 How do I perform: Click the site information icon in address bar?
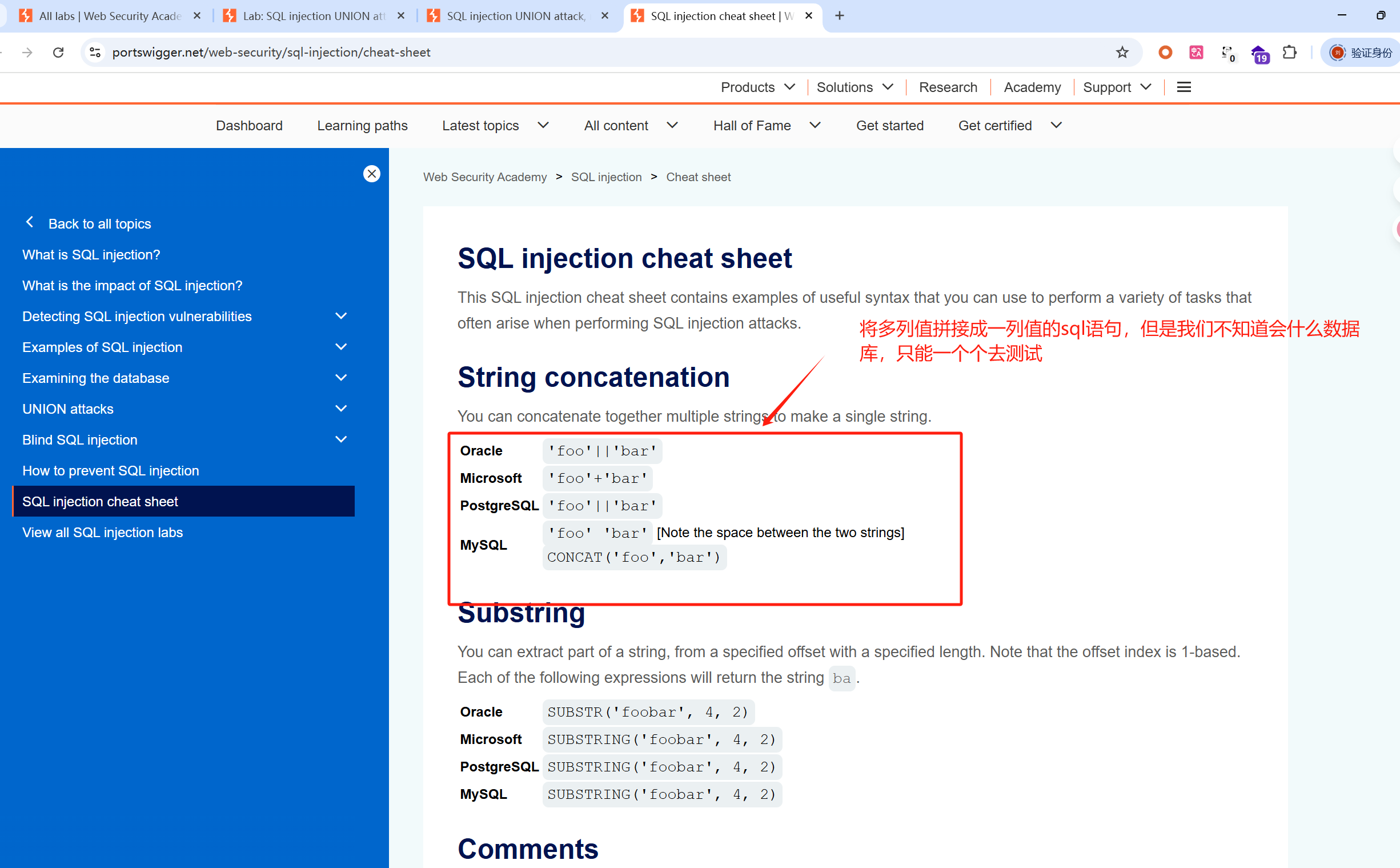[95, 52]
